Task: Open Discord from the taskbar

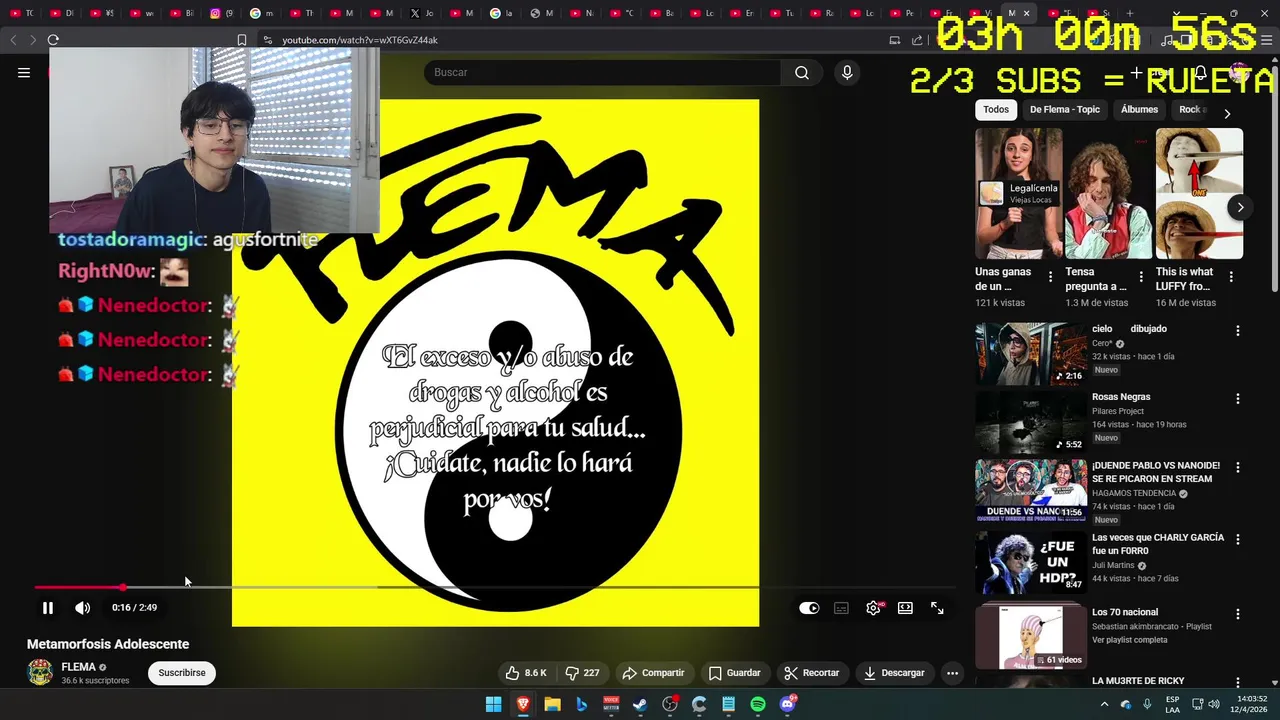Action: tap(788, 704)
